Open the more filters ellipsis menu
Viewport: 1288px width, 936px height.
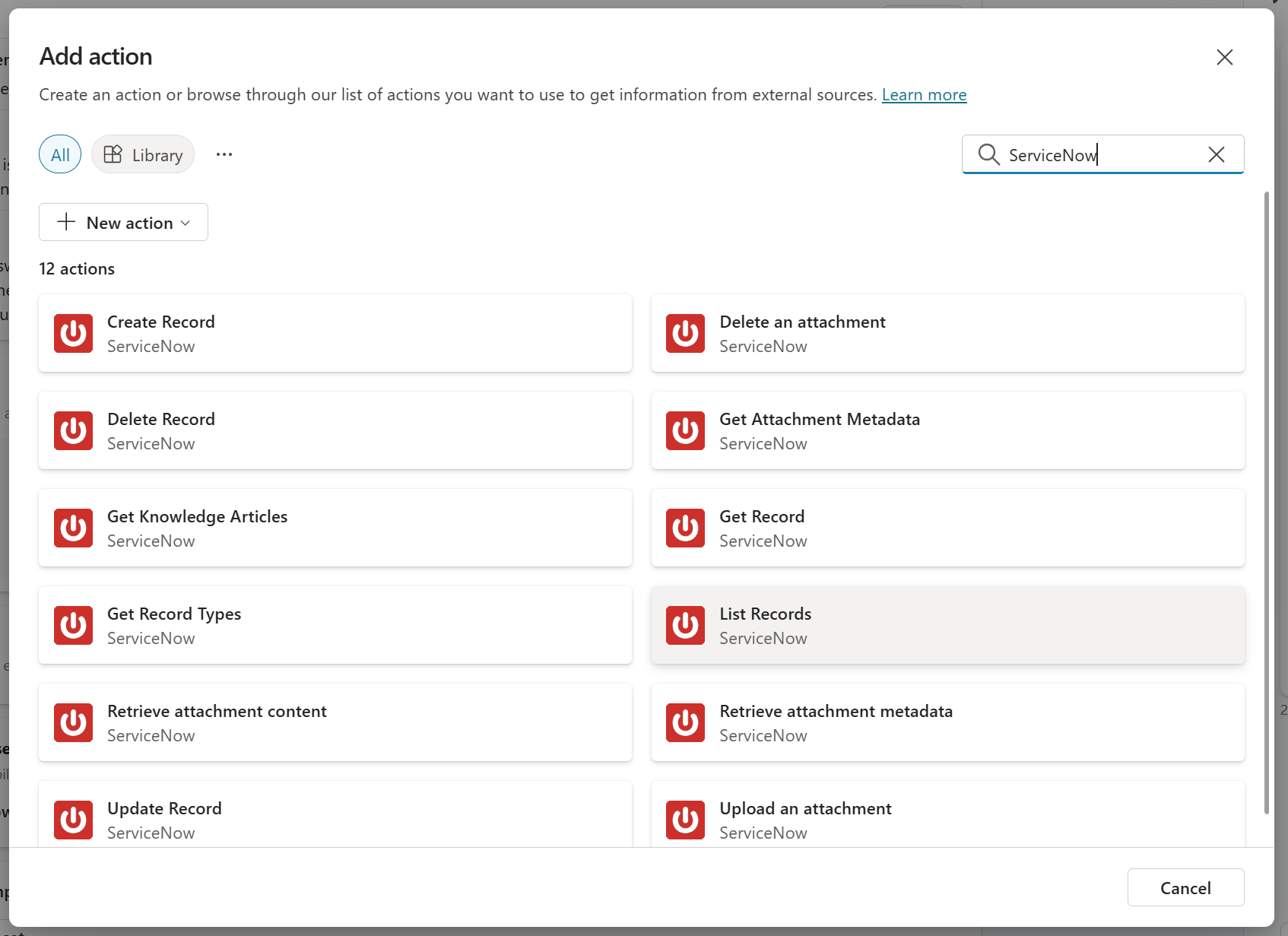(224, 154)
